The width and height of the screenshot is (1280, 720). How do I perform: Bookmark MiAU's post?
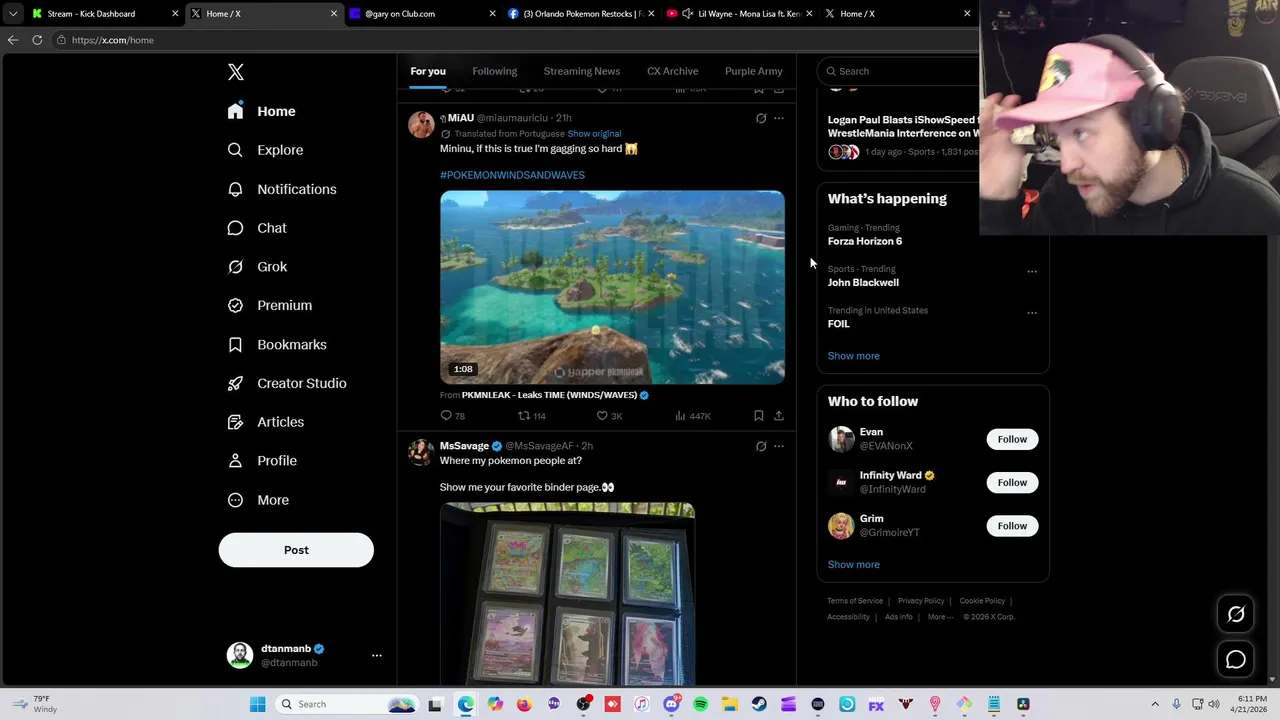coord(759,416)
